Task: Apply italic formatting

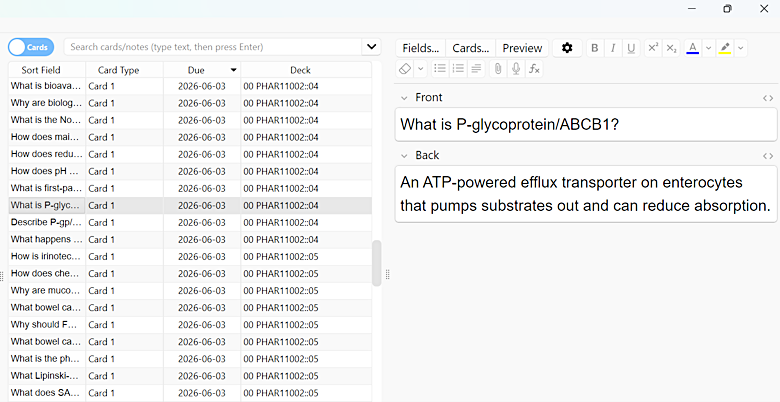Action: click(613, 48)
